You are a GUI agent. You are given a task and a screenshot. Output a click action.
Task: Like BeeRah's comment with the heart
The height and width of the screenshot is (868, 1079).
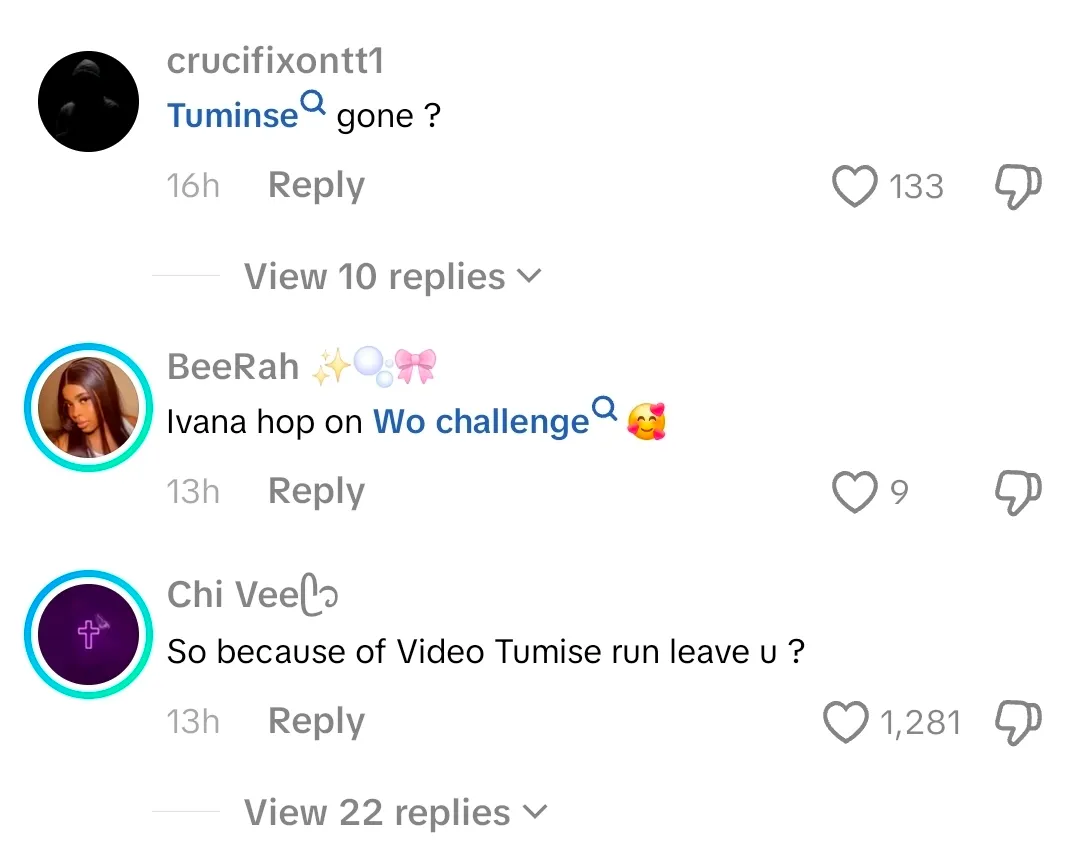tap(854, 492)
